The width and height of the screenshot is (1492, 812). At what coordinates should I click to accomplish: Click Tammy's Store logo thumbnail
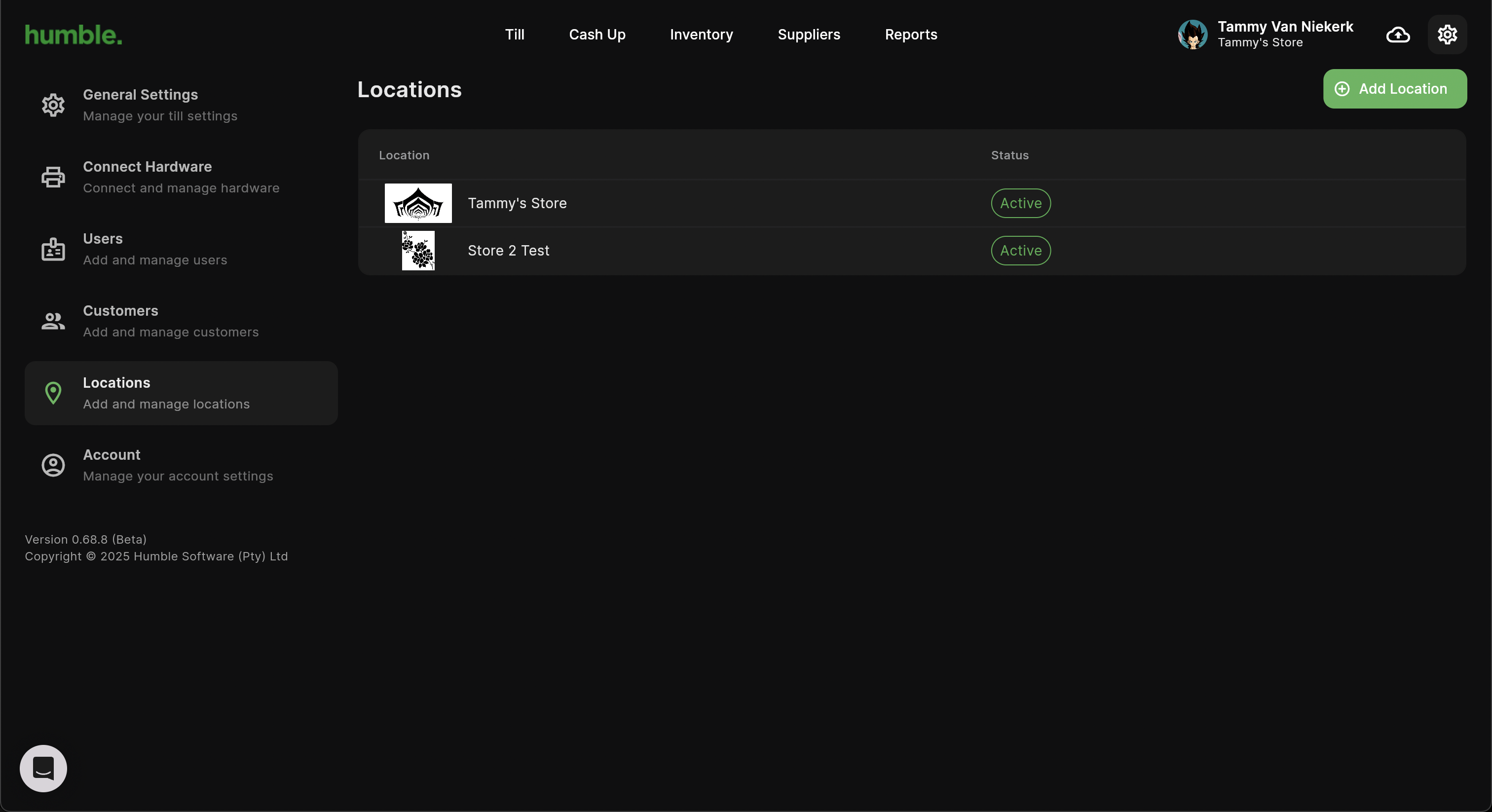tap(417, 203)
